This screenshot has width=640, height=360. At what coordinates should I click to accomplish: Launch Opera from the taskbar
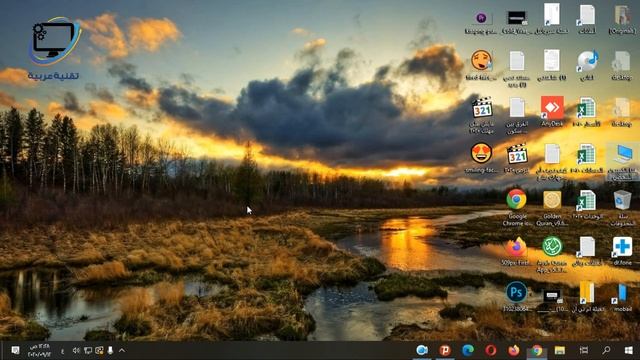(x=491, y=350)
